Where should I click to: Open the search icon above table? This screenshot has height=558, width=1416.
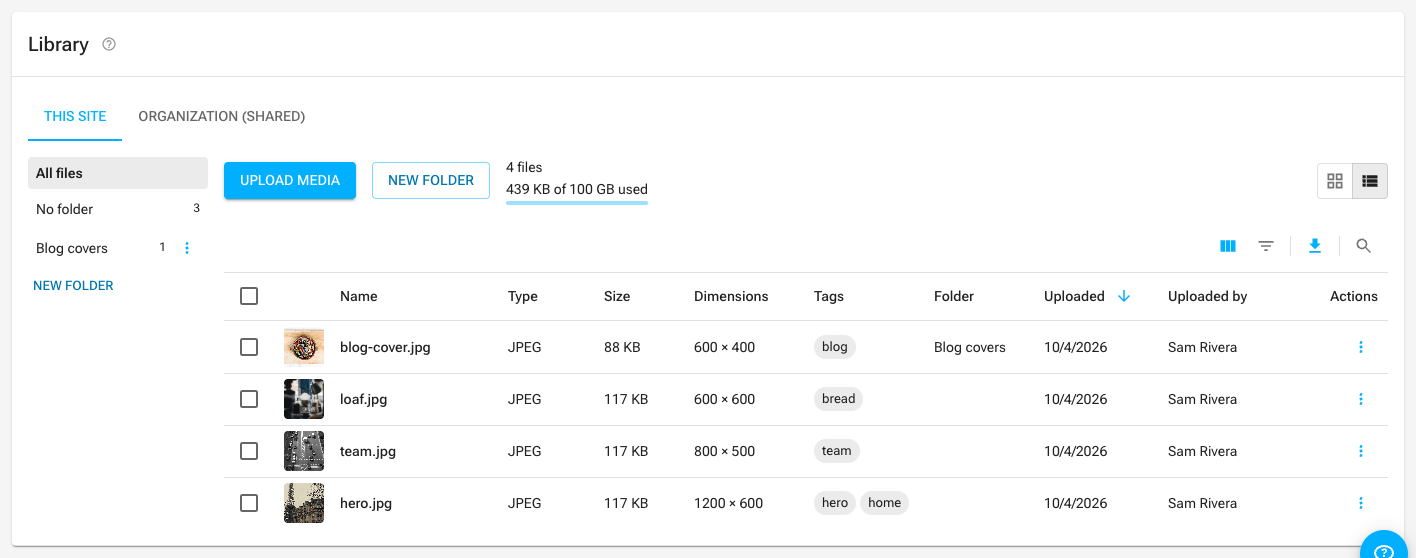(x=1363, y=246)
